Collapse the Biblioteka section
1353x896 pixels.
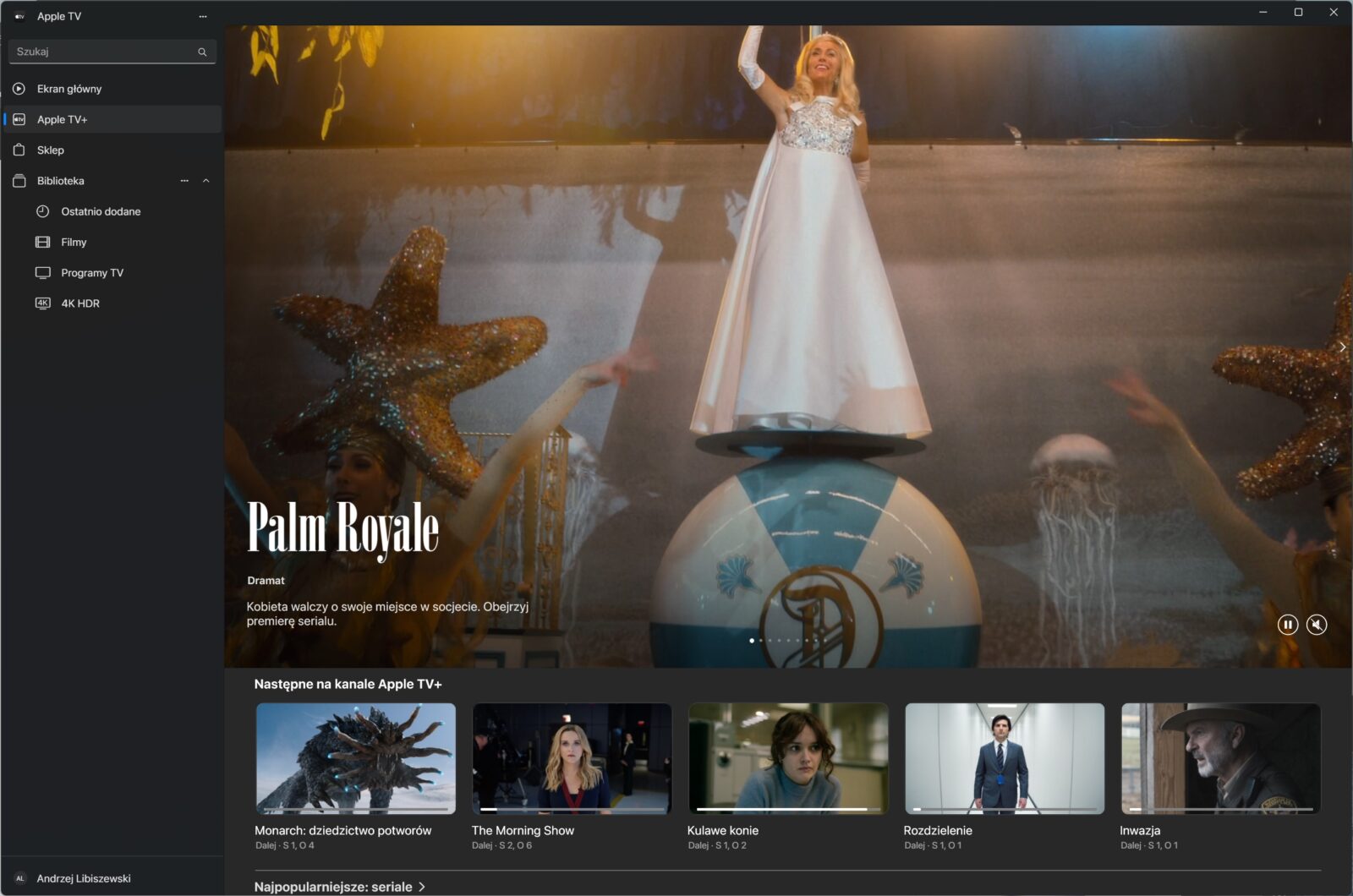[205, 181]
